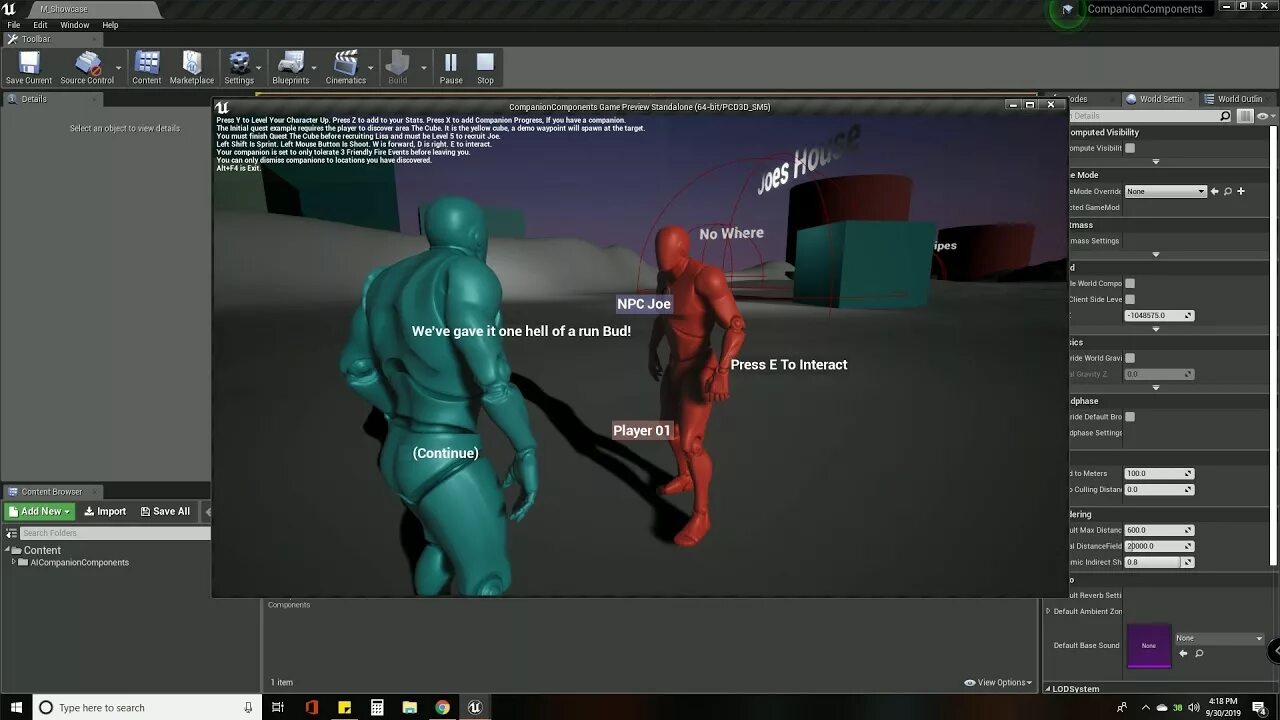Image resolution: width=1280 pixels, height=720 pixels.
Task: Enable the Override World Gravity checkbox
Action: point(1129,358)
